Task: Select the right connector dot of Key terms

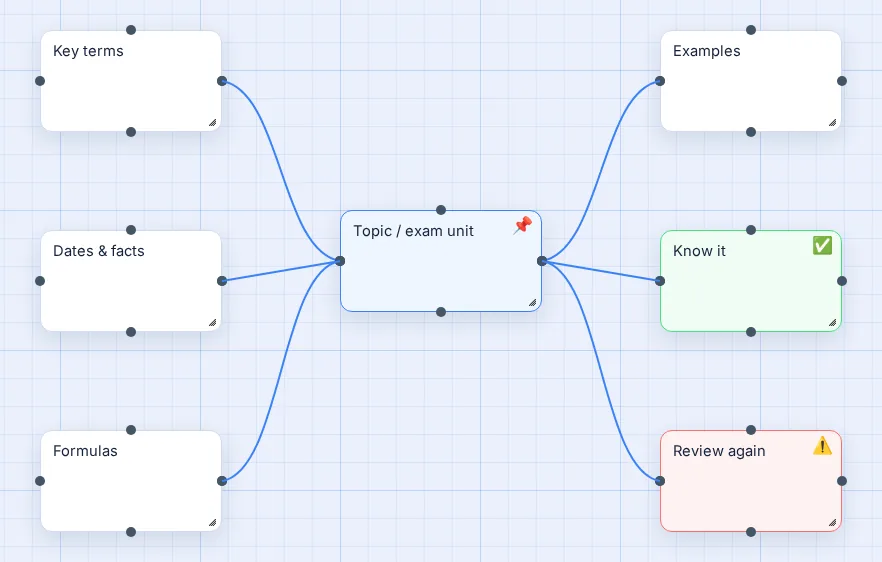Action: (222, 81)
